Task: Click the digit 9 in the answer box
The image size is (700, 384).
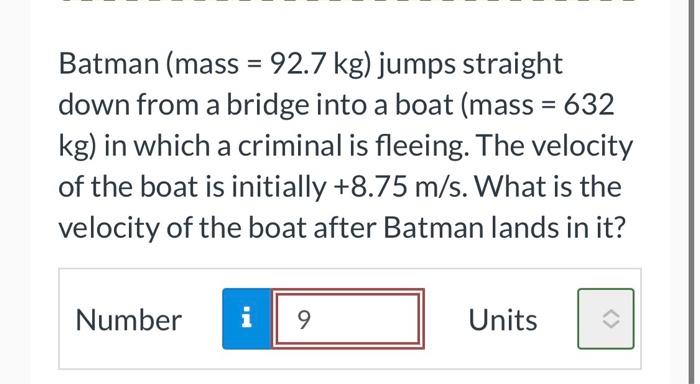Action: click(304, 320)
